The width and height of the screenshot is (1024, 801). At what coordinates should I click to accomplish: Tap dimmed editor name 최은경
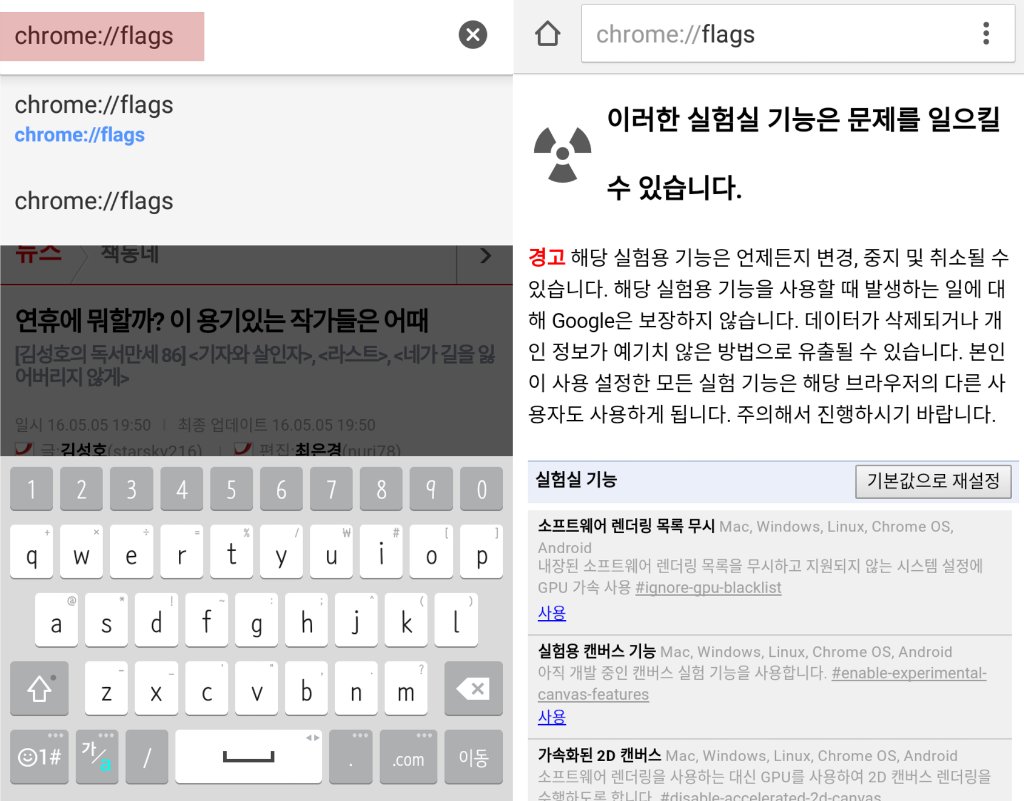(318, 449)
